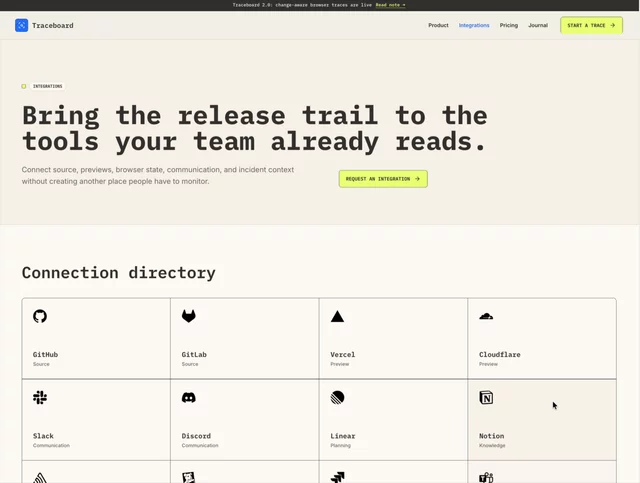
Task: Select the GitLab fox icon
Action: point(189,316)
